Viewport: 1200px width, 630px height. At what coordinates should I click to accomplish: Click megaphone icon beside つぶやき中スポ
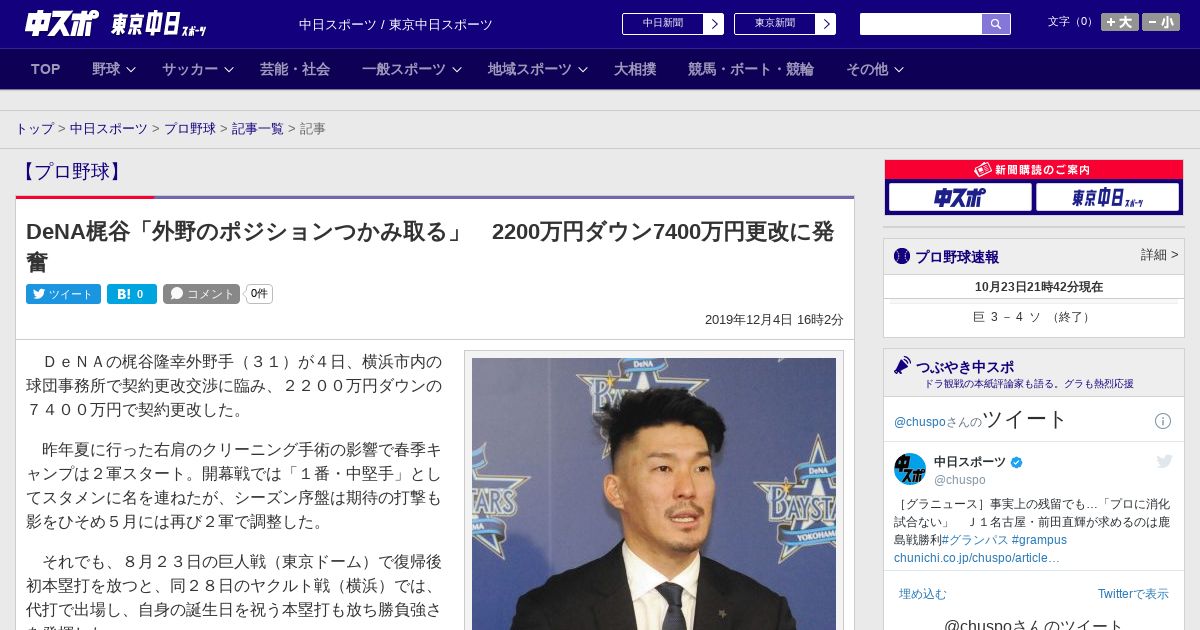[x=902, y=366]
